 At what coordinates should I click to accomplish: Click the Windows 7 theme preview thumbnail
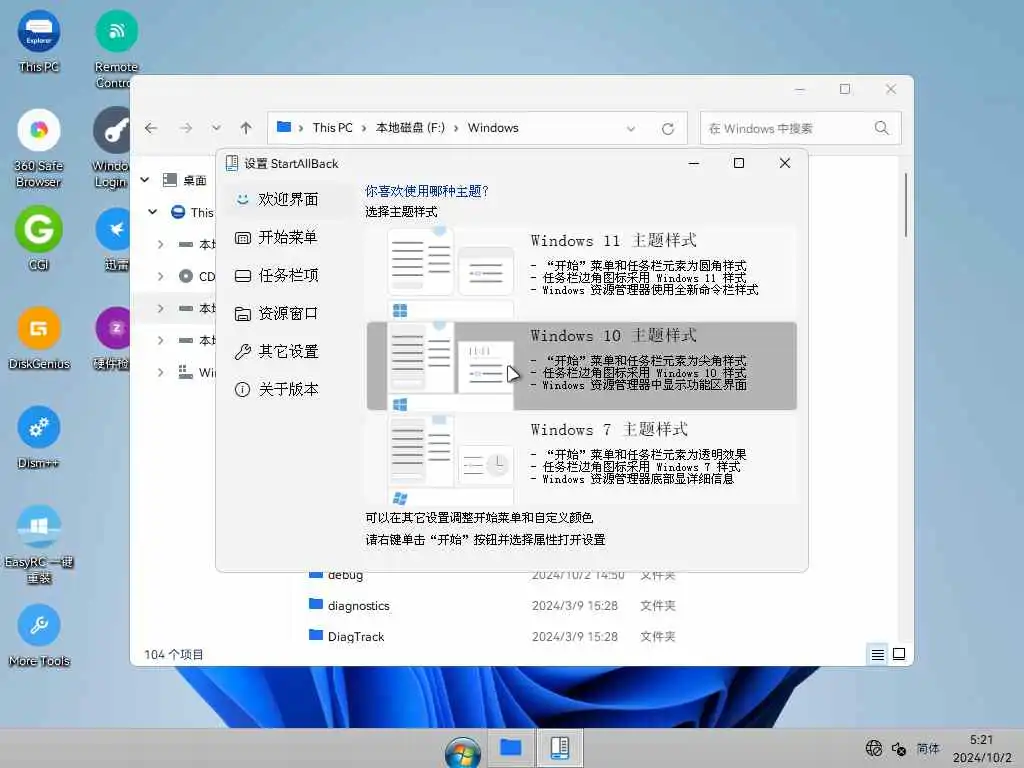[451, 460]
